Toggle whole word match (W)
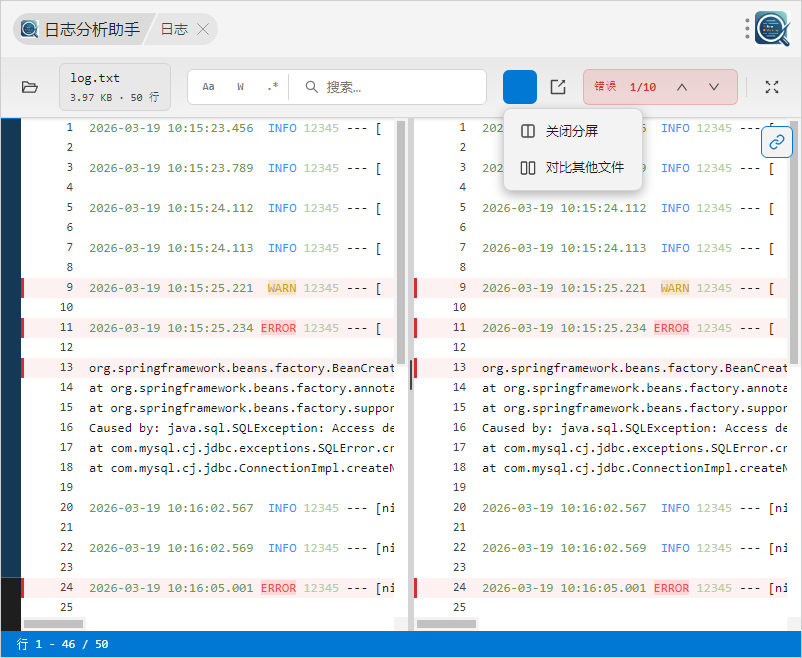 (240, 87)
